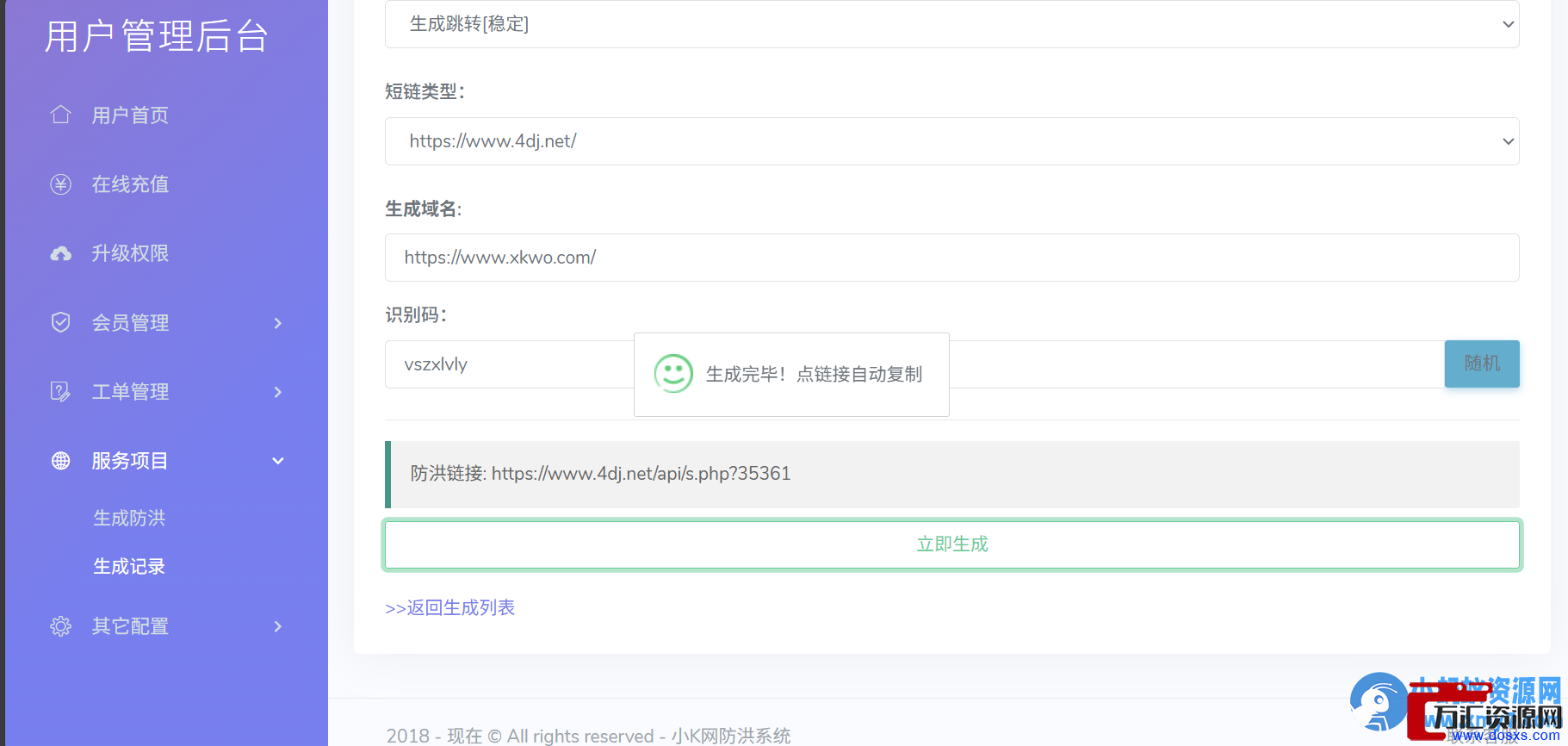Click the gear icon for 其它配置

pyautogui.click(x=60, y=626)
